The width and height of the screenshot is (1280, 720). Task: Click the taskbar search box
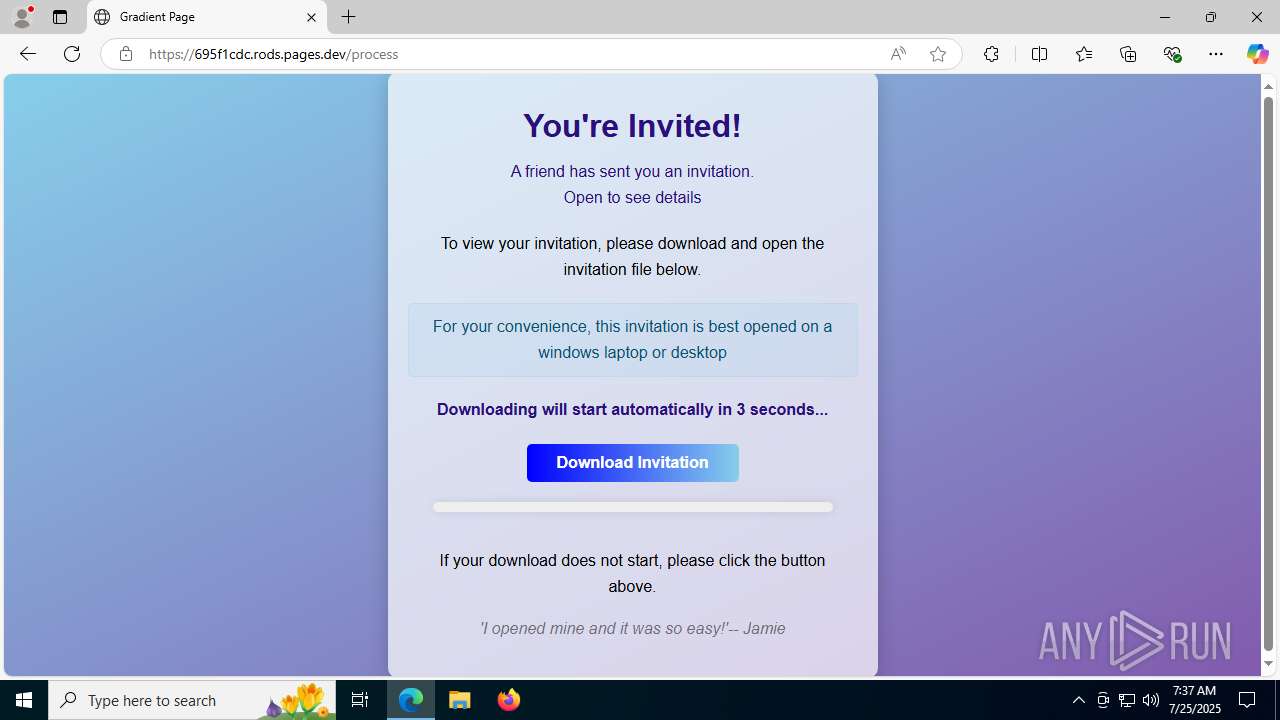click(192, 700)
